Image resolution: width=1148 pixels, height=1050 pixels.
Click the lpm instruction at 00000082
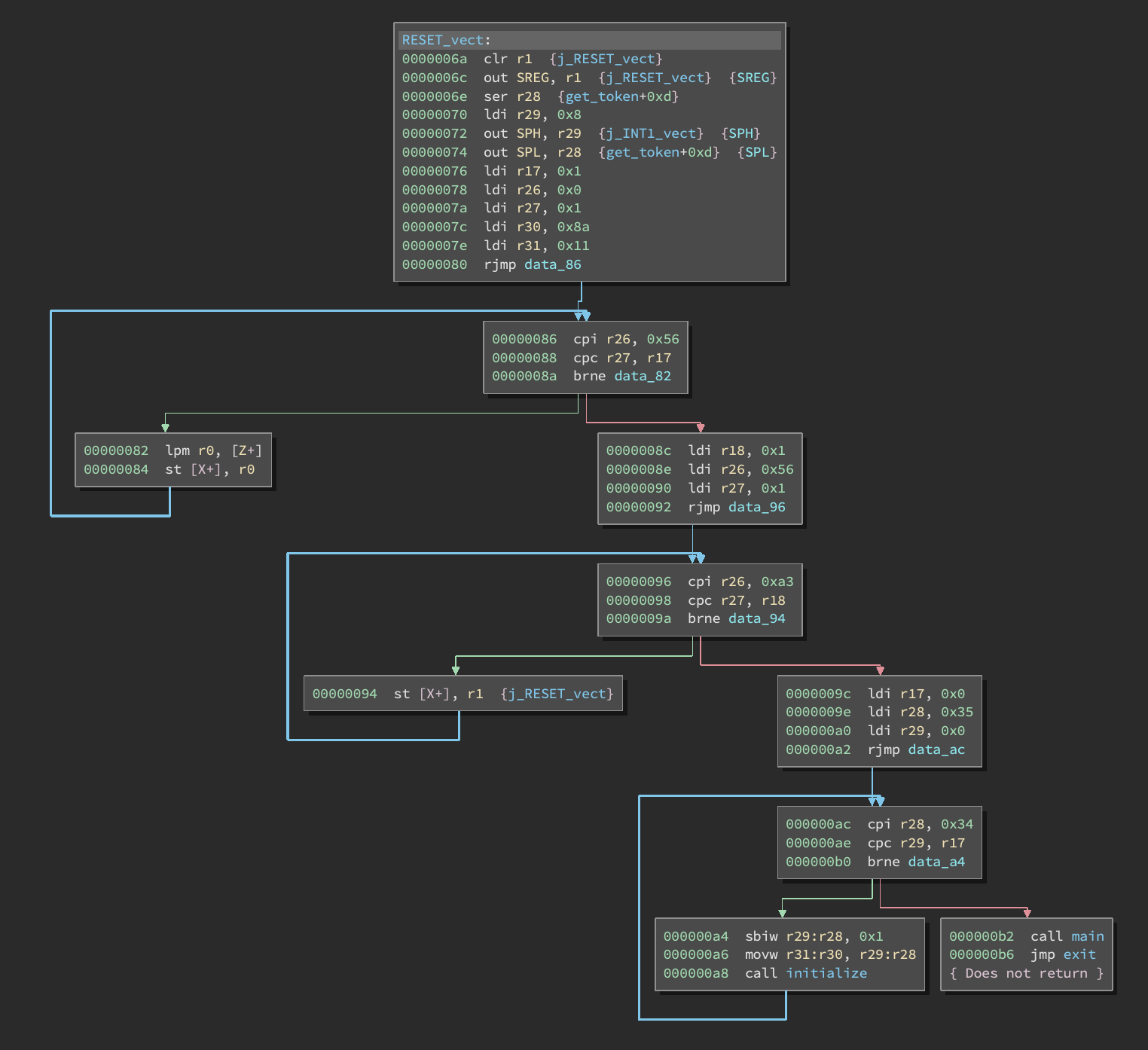point(177,450)
